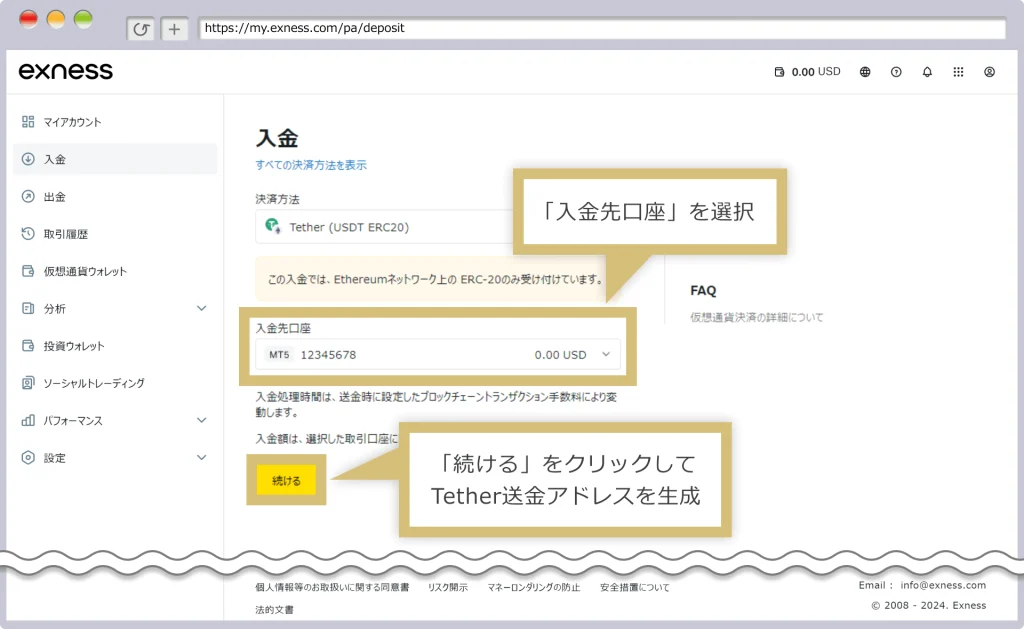Reload the page with browser refresh button
This screenshot has height=629, width=1024.
click(141, 29)
